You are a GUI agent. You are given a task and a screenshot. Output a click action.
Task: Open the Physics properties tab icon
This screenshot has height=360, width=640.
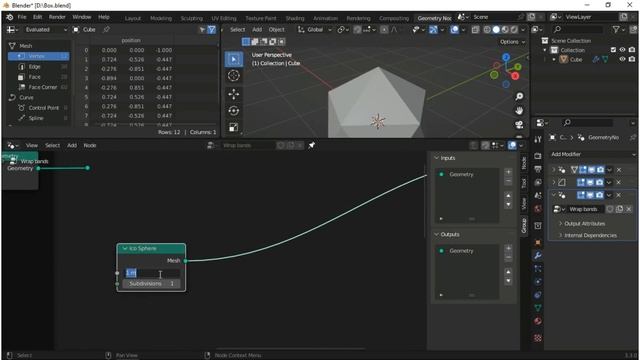coord(538,282)
